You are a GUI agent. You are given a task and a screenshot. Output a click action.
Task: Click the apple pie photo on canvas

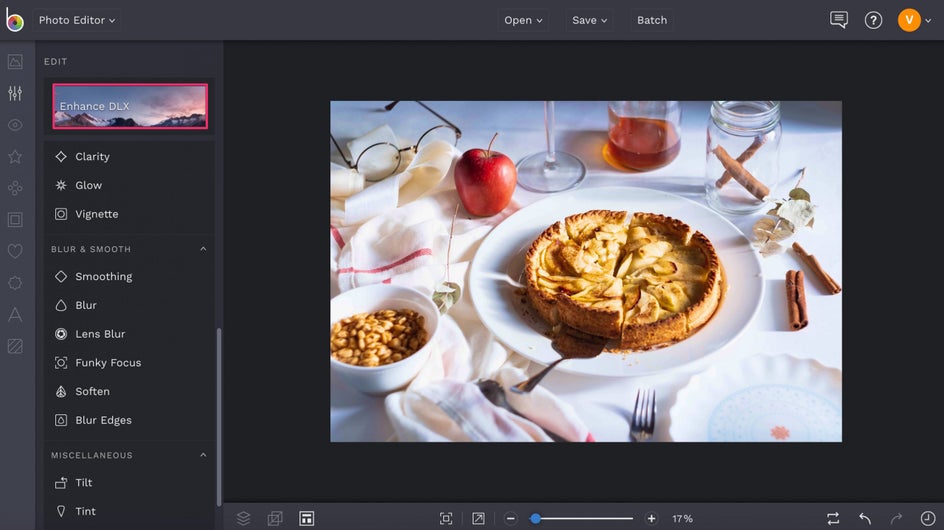click(x=586, y=271)
